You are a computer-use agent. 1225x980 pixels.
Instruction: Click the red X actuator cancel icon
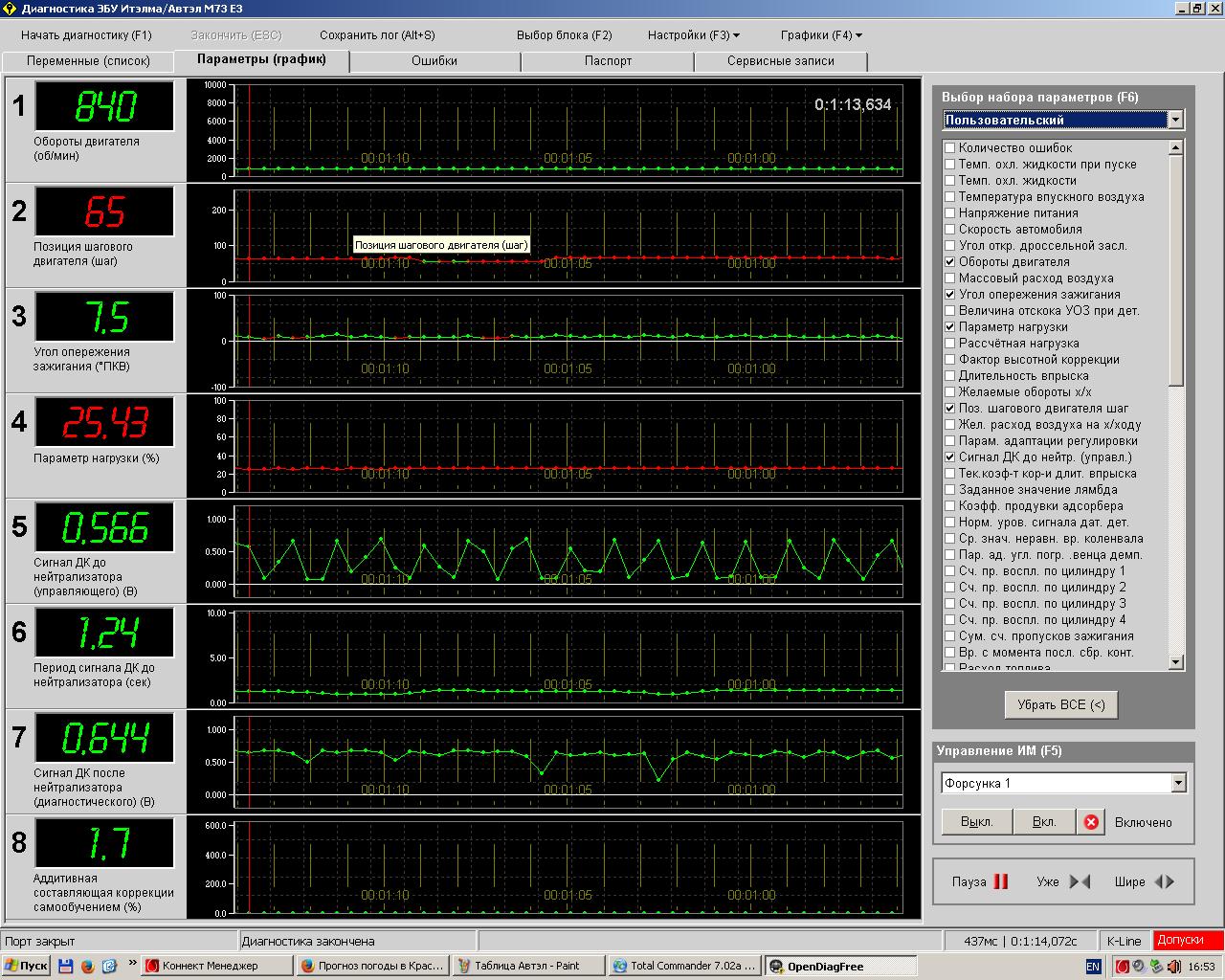[x=1090, y=822]
